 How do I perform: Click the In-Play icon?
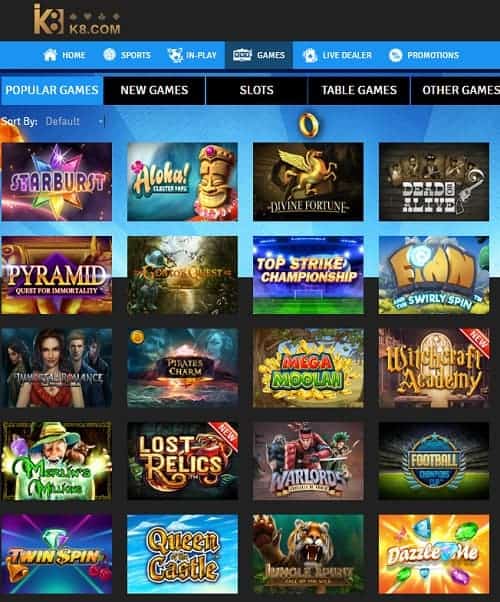pos(175,55)
